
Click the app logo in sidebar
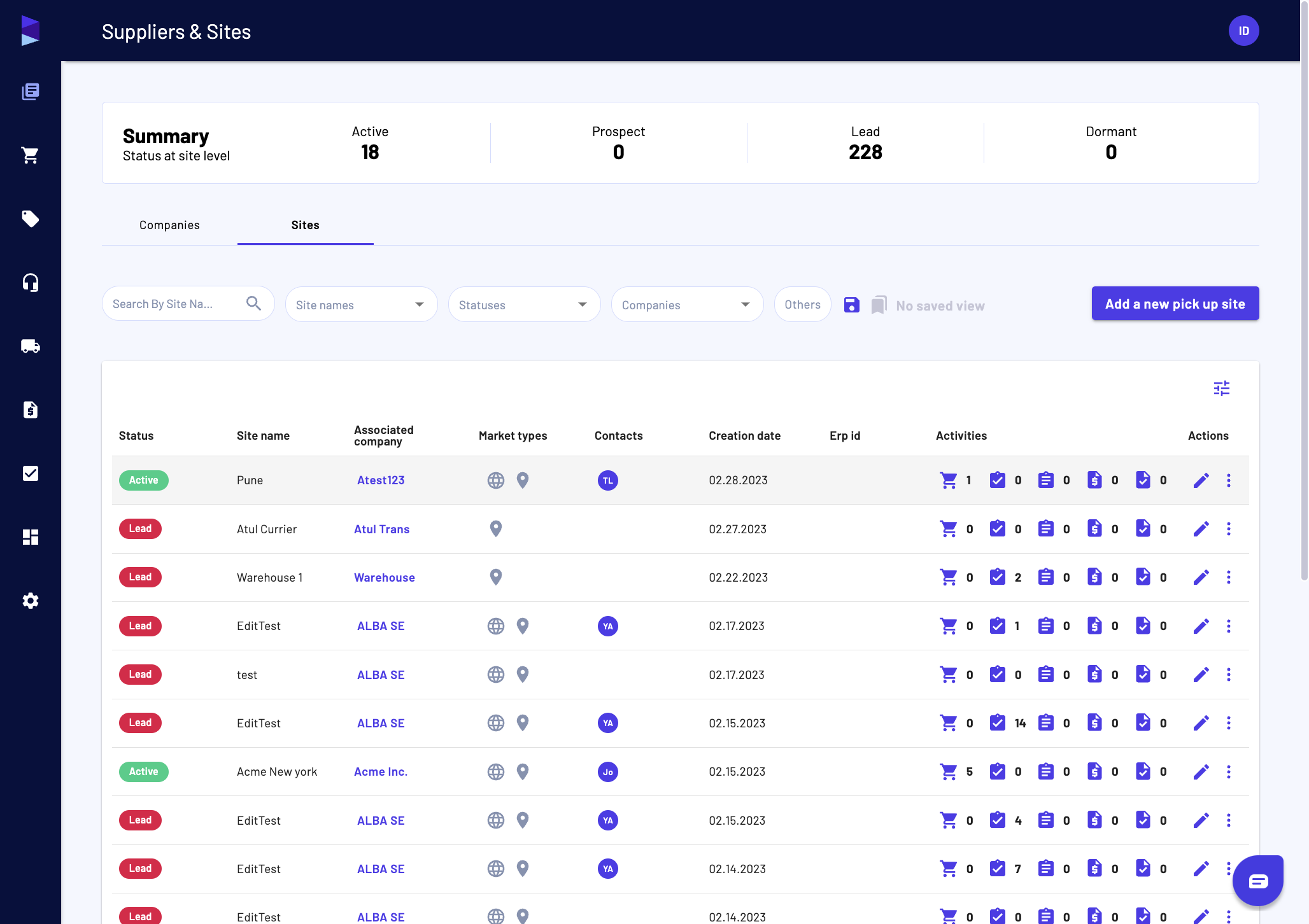point(30,31)
